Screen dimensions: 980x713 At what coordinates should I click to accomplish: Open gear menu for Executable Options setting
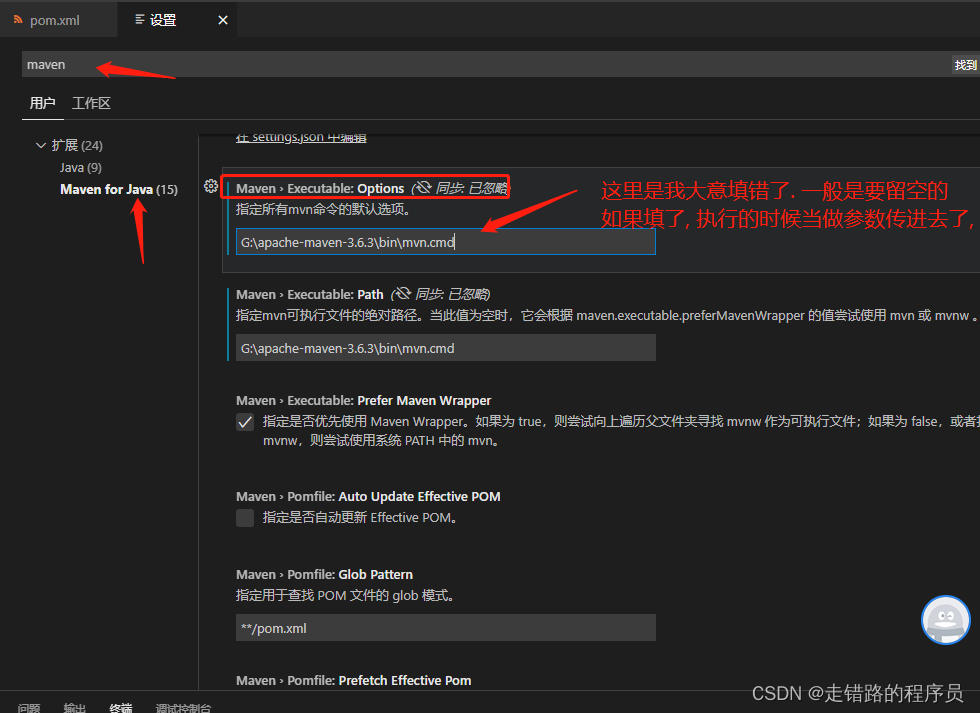(x=211, y=186)
